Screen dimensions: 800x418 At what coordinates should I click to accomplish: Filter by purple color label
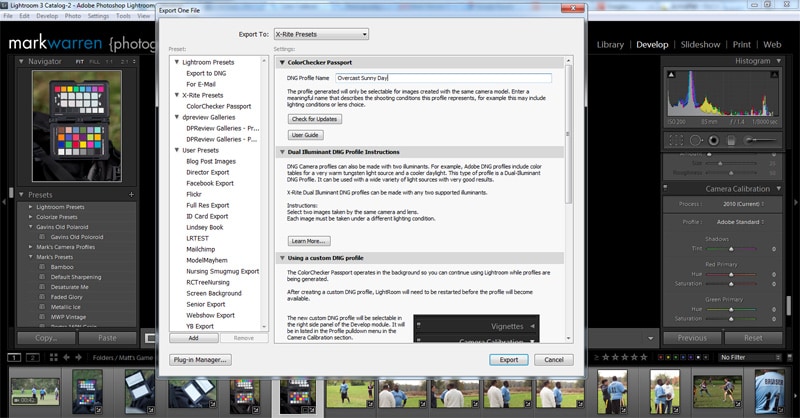pyautogui.click(x=691, y=357)
